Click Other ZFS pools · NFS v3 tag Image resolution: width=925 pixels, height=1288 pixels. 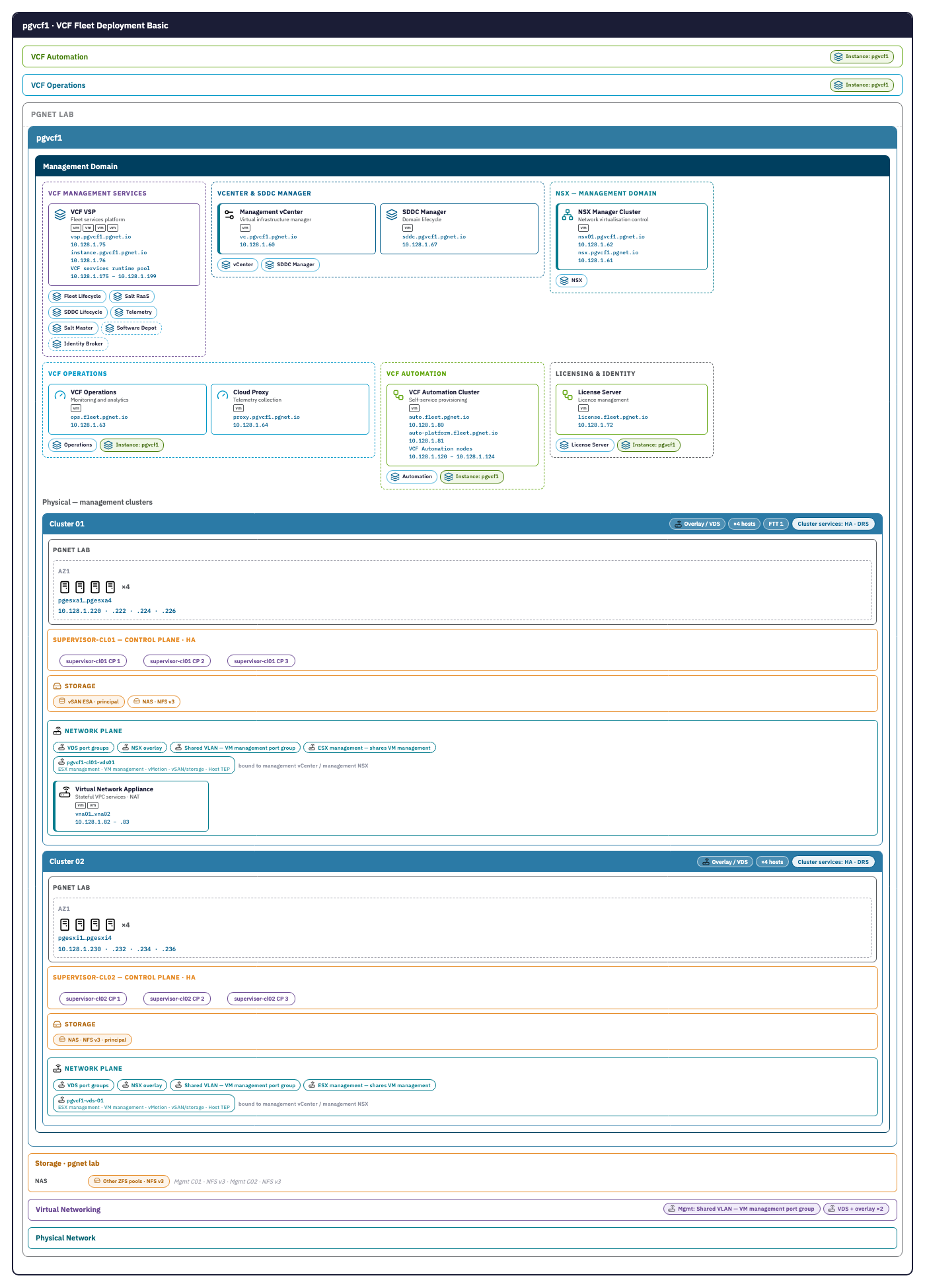point(129,1181)
